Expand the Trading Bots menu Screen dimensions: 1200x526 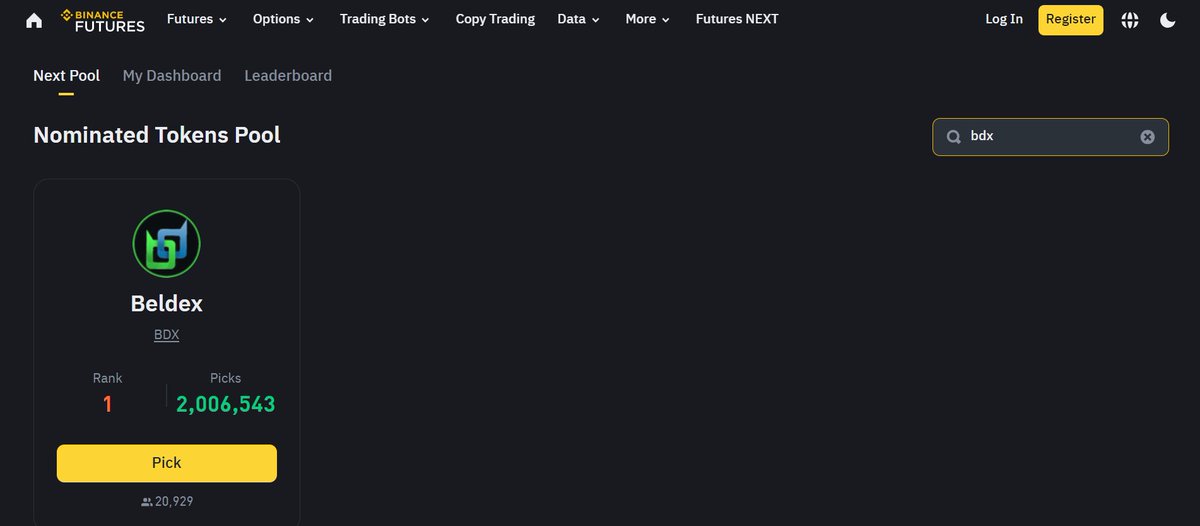(385, 19)
